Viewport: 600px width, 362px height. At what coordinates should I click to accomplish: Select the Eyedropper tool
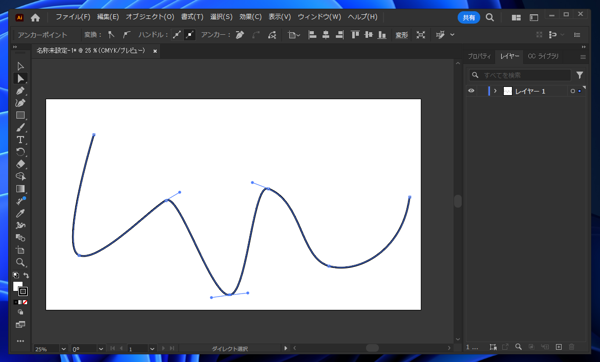pyautogui.click(x=20, y=213)
